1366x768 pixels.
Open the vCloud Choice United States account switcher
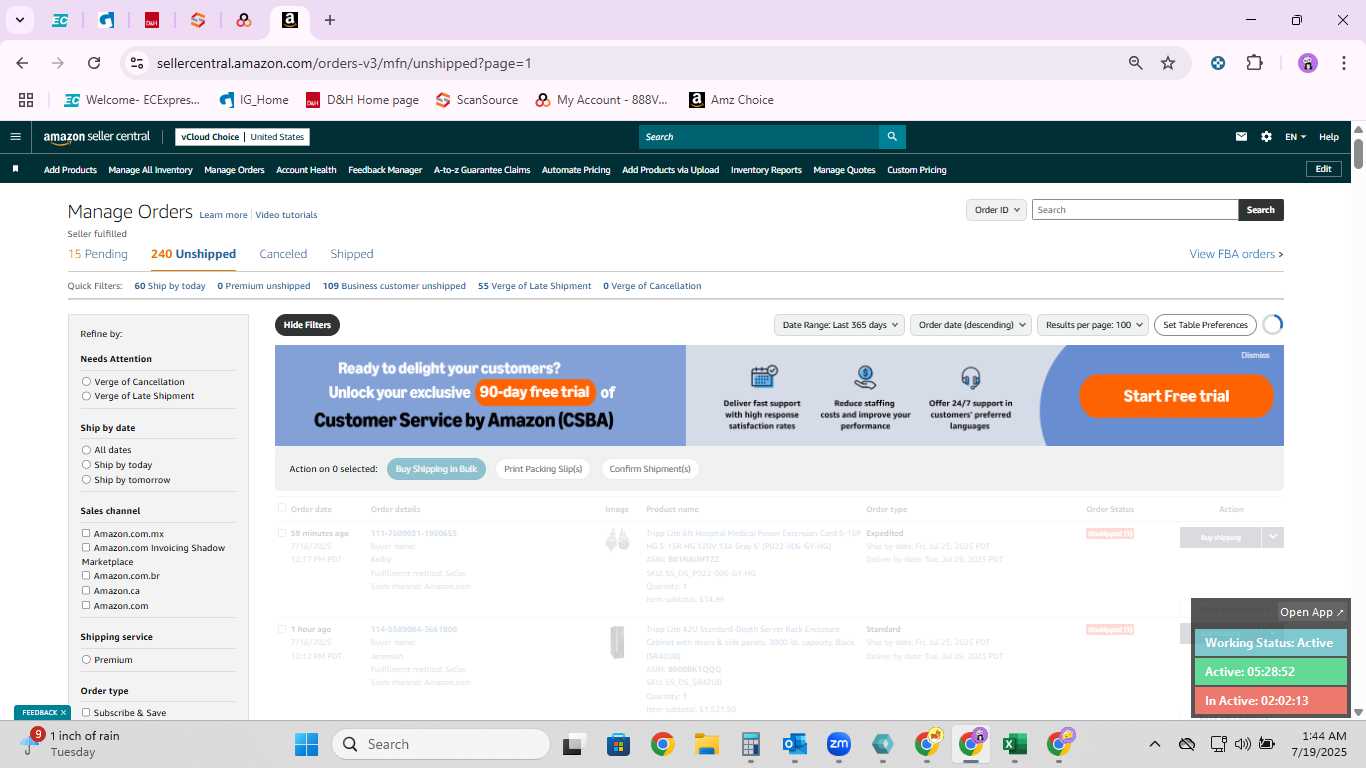point(242,137)
